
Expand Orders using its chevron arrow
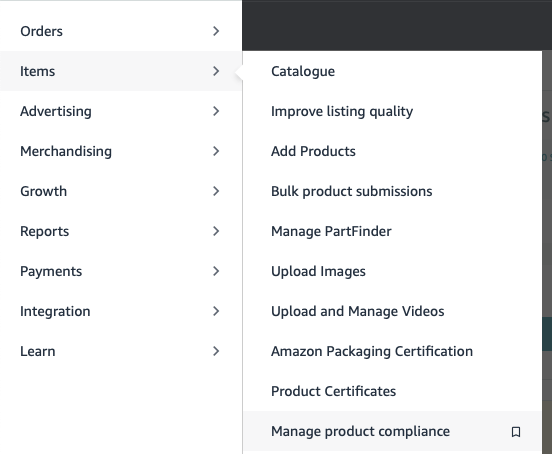click(216, 31)
